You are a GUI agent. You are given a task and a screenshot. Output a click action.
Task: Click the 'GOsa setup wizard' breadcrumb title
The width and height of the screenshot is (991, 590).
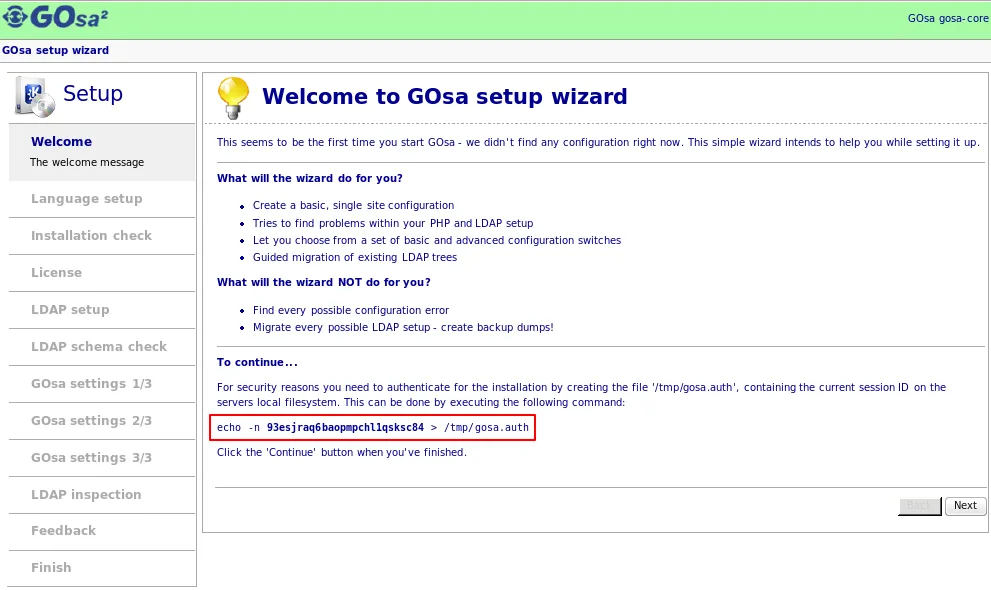click(55, 50)
